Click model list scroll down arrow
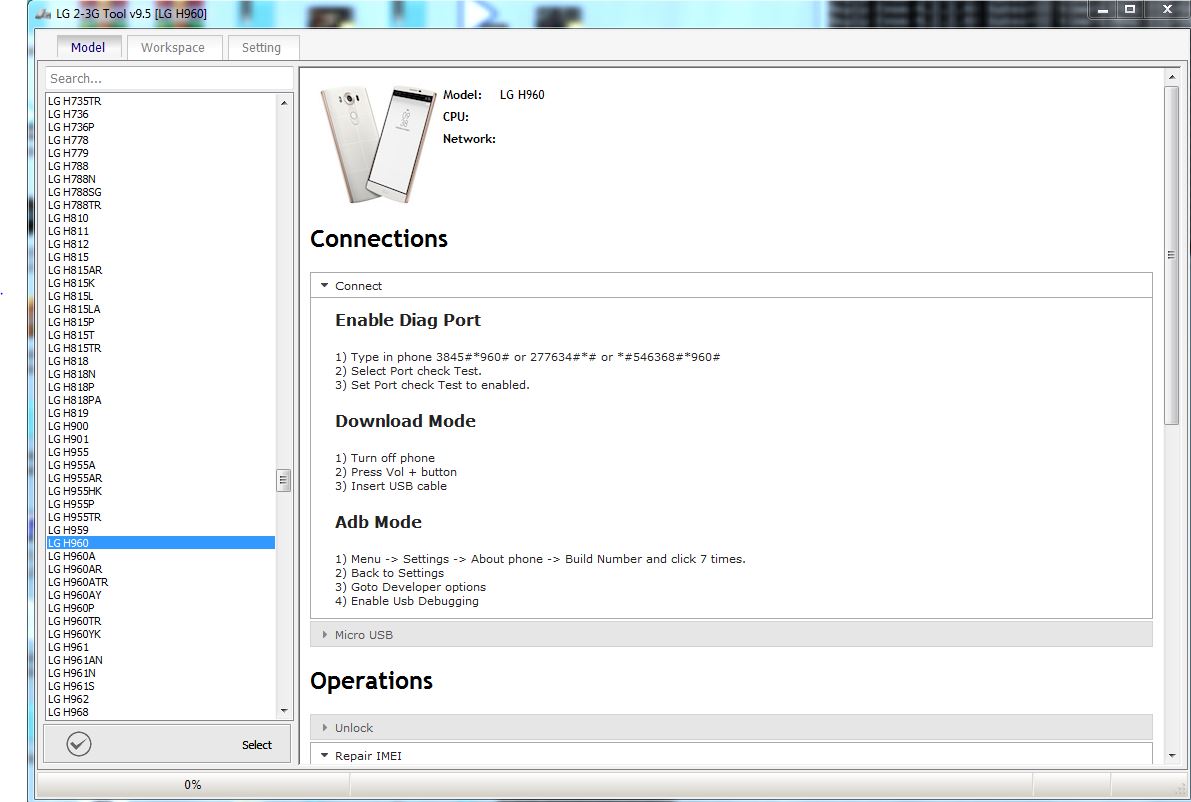This screenshot has width=1191, height=802. [284, 712]
